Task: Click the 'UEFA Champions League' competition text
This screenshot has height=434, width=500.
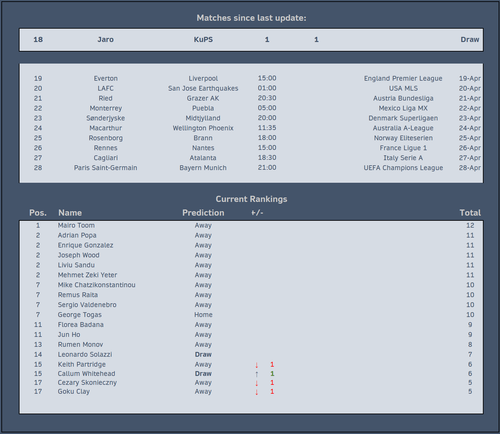Action: tap(403, 168)
